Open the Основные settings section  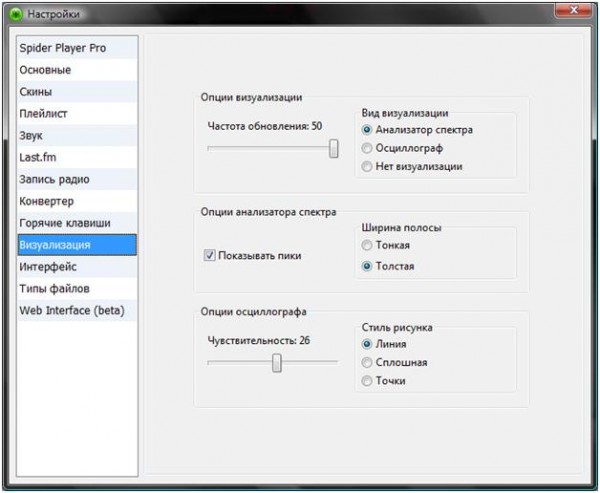coord(77,70)
